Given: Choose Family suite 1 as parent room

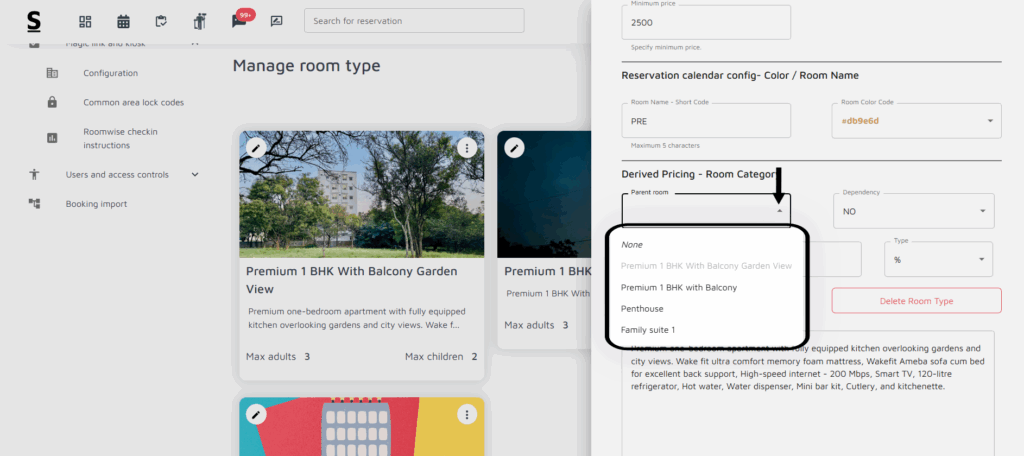Looking at the screenshot, I should (648, 330).
